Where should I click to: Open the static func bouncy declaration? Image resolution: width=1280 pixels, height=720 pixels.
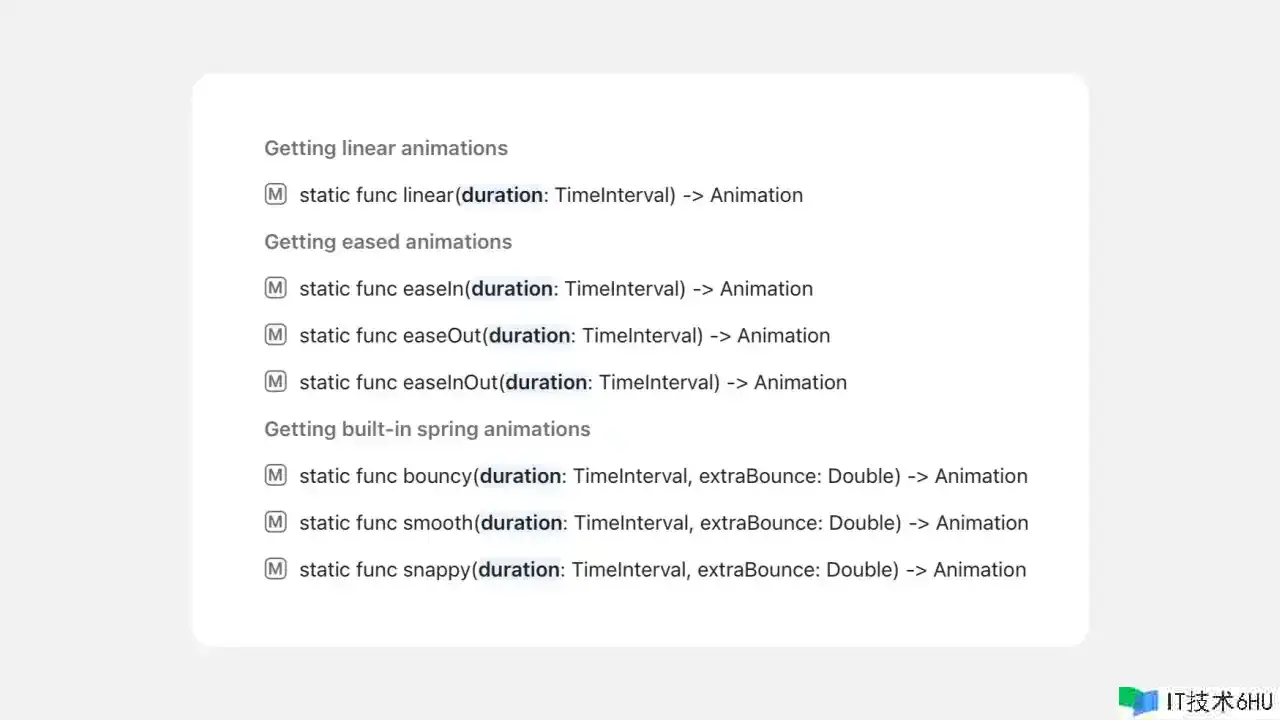click(x=664, y=476)
